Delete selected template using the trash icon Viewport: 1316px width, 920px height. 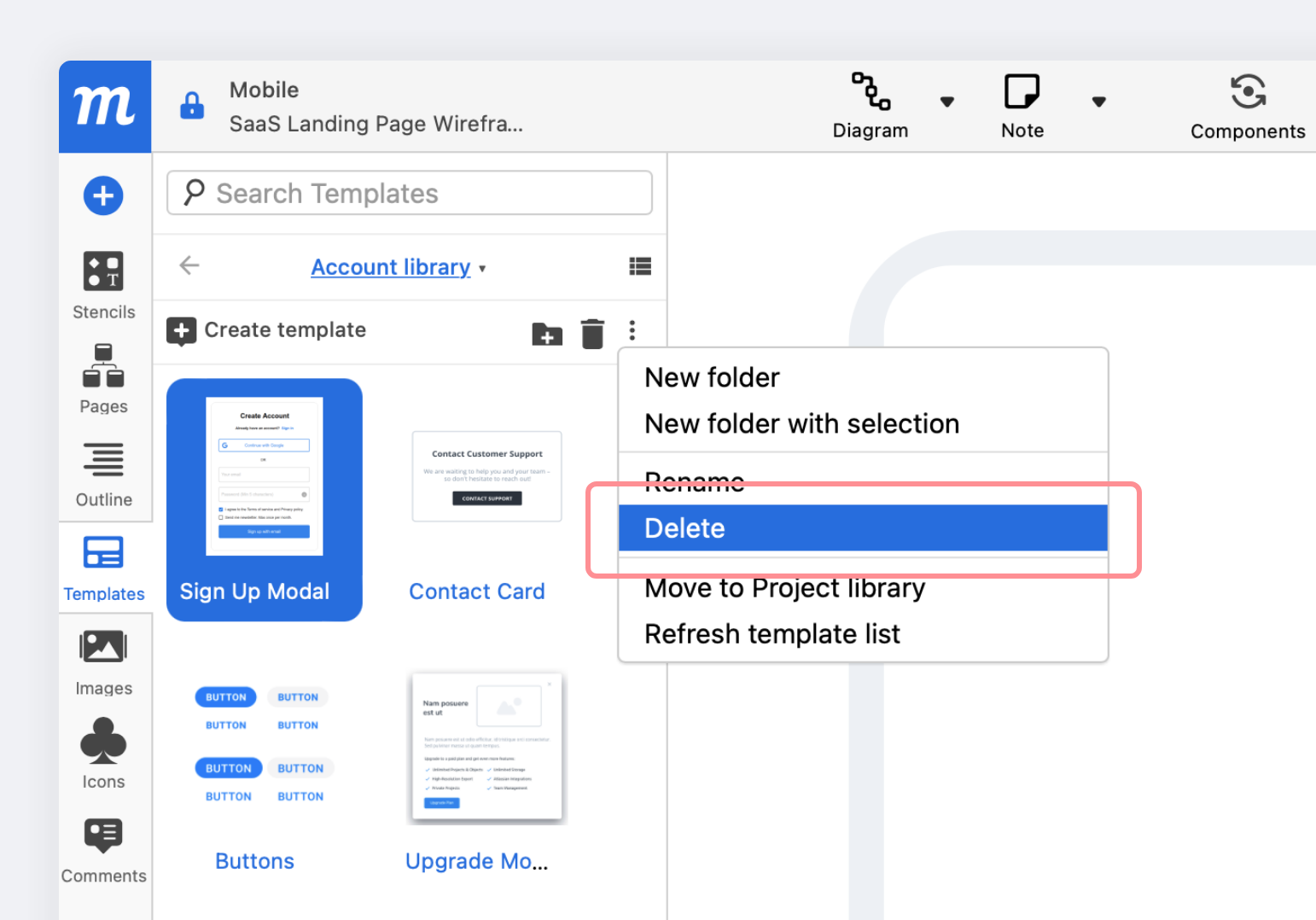coord(592,333)
